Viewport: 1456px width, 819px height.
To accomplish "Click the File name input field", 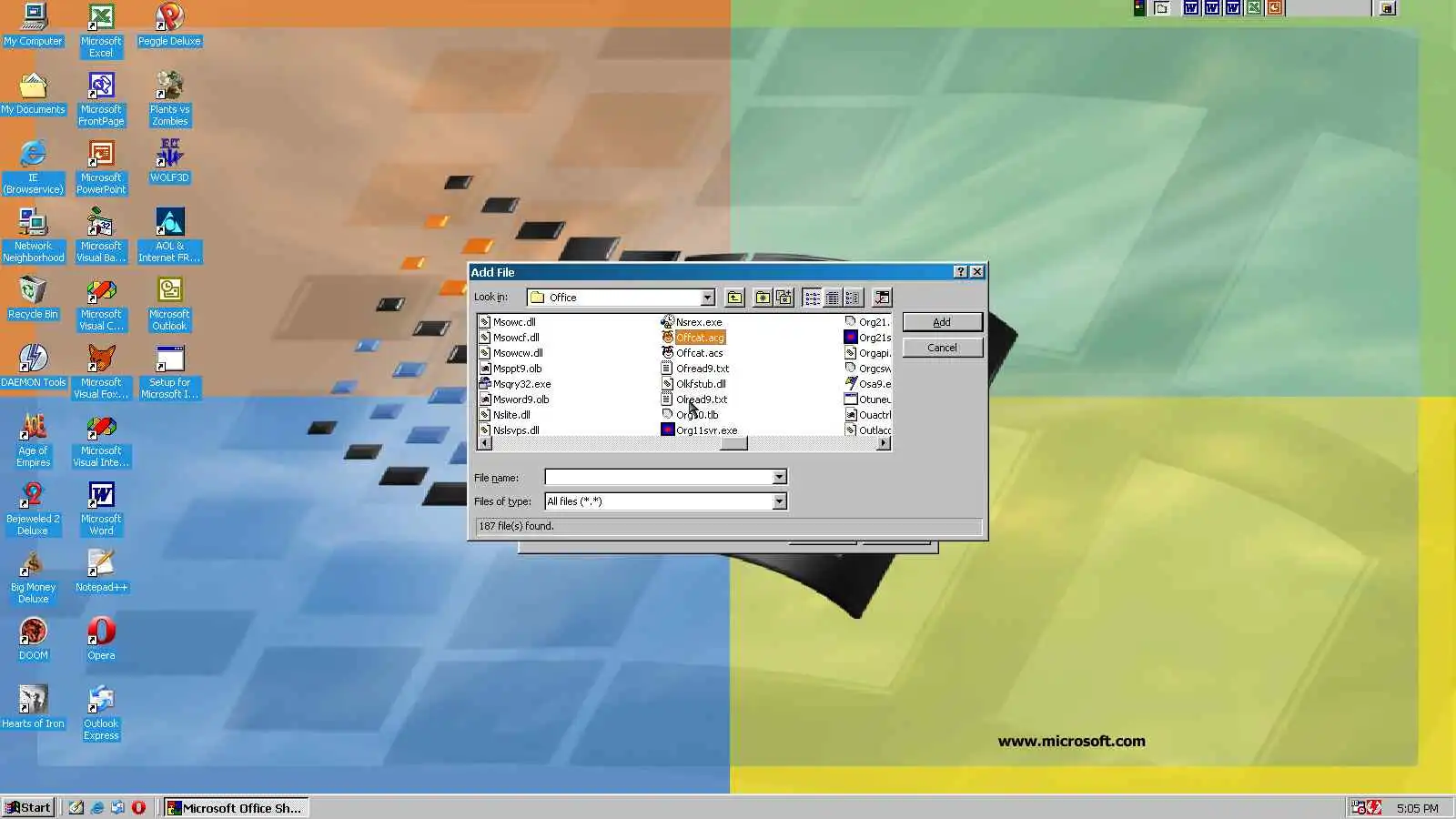I will pyautogui.click(x=658, y=477).
